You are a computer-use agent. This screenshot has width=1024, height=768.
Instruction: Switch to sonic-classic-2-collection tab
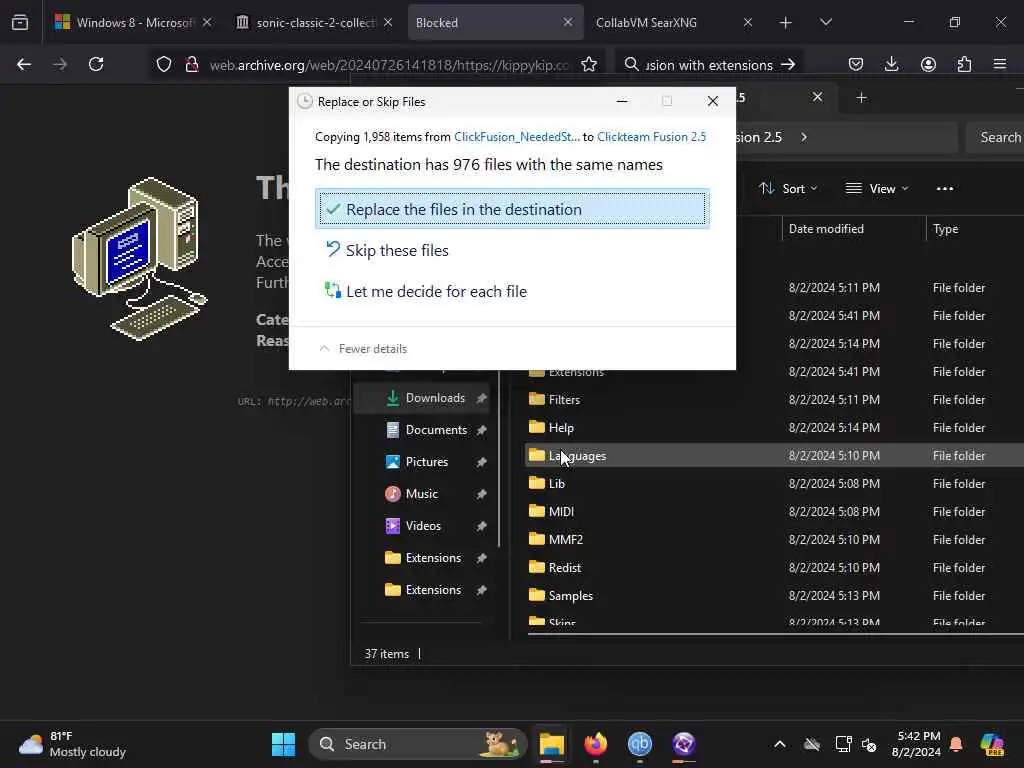[314, 22]
